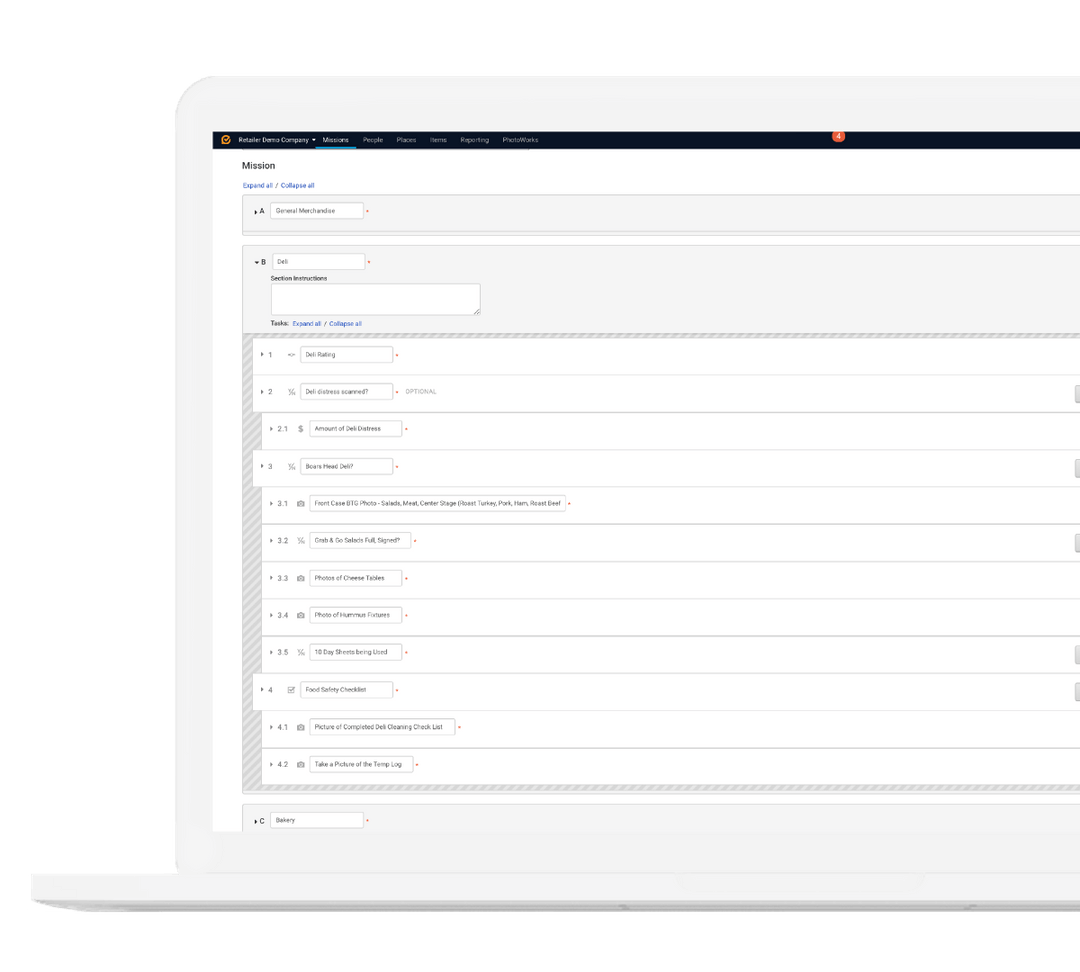Click the orange company logo in the navbar
Viewport: 1080px width, 972px height.
point(224,139)
